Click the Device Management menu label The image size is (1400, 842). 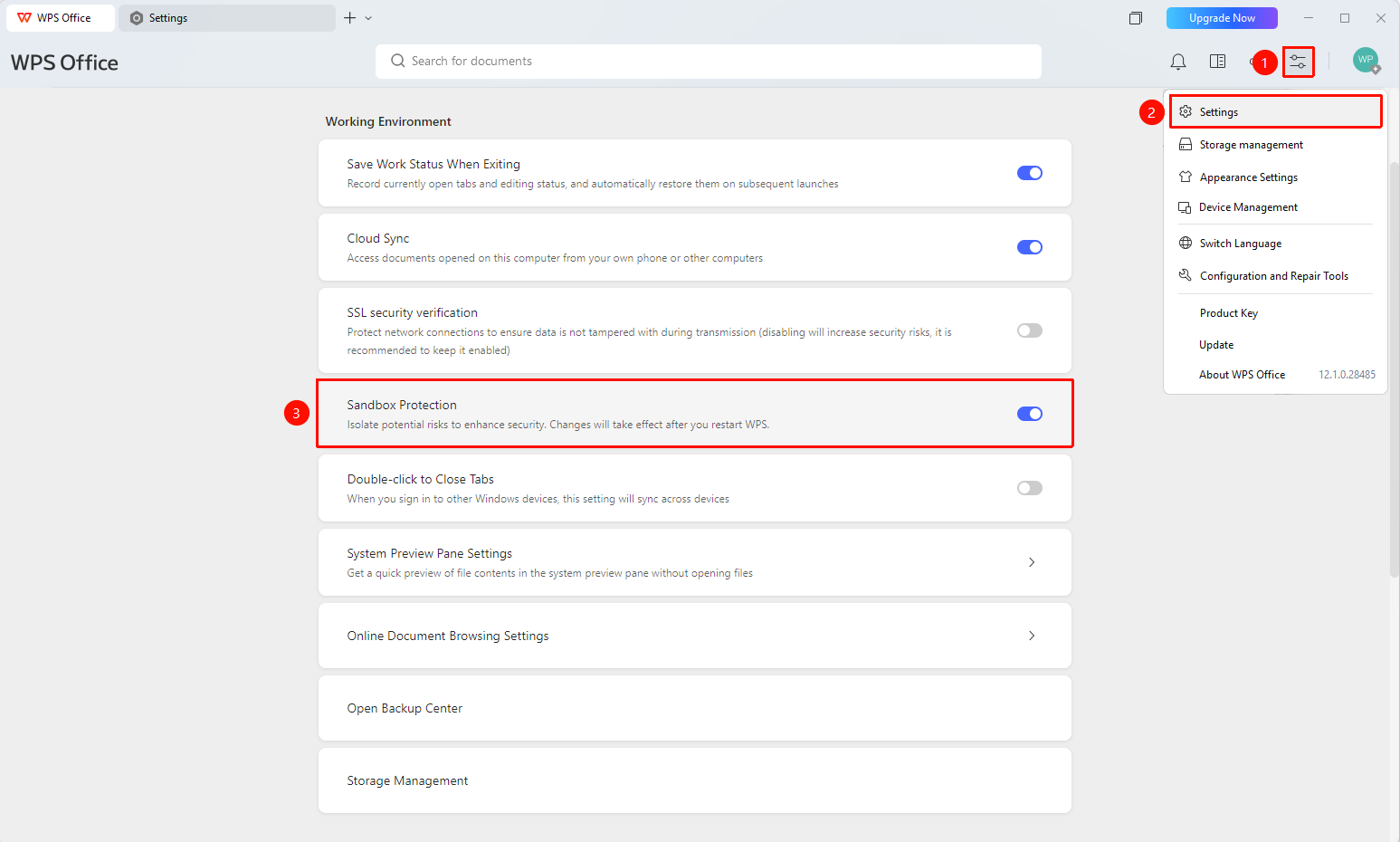point(1248,207)
